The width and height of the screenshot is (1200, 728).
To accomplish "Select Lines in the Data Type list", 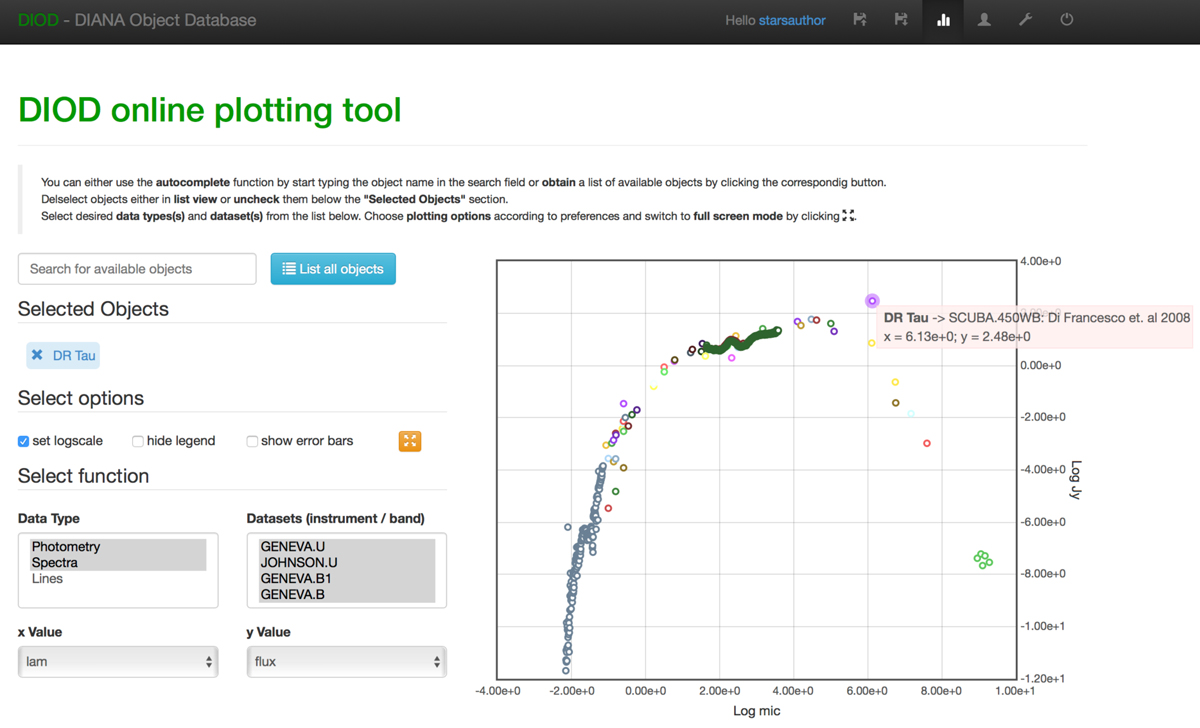I will click(47, 579).
